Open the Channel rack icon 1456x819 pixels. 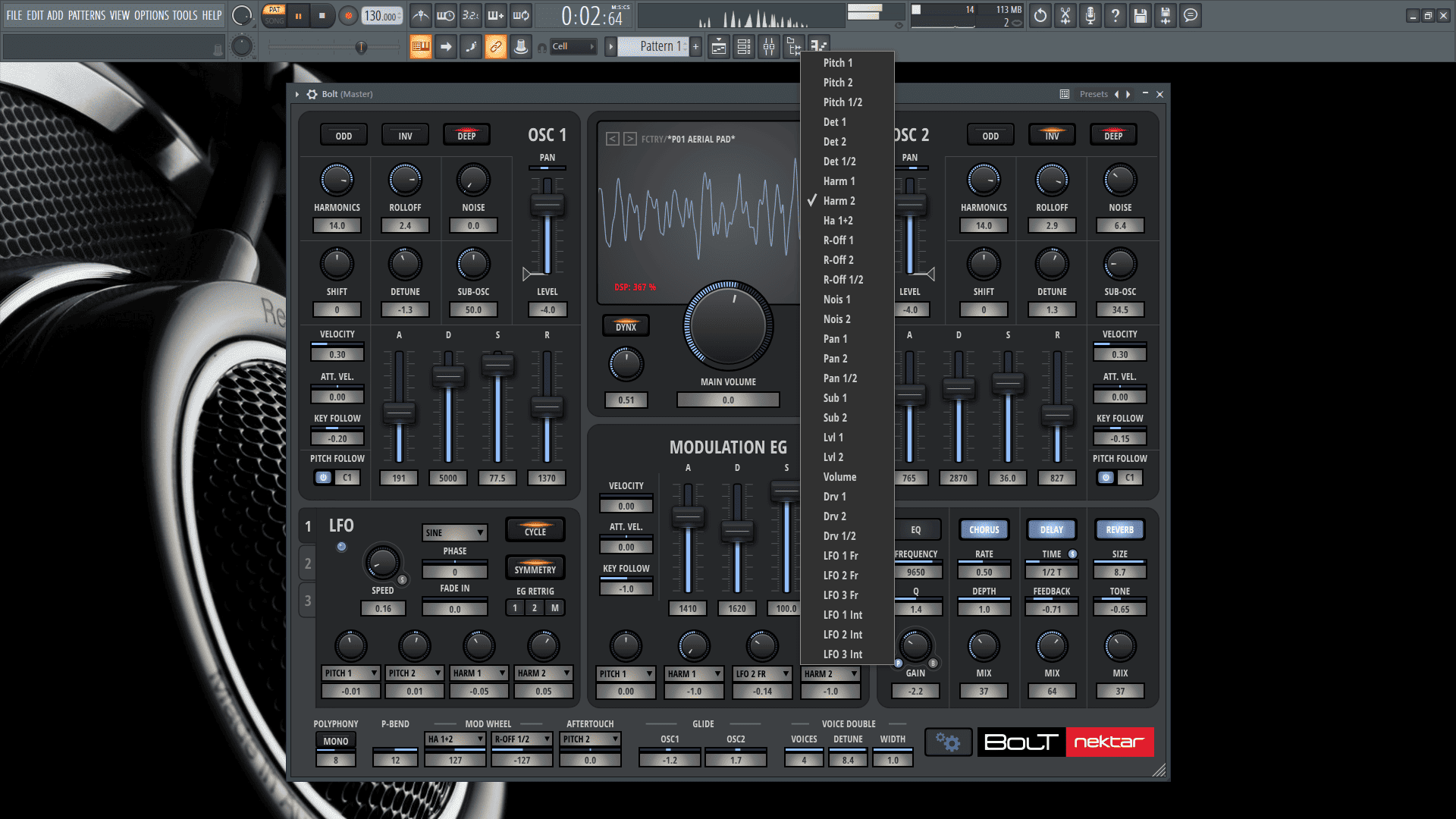tap(744, 47)
